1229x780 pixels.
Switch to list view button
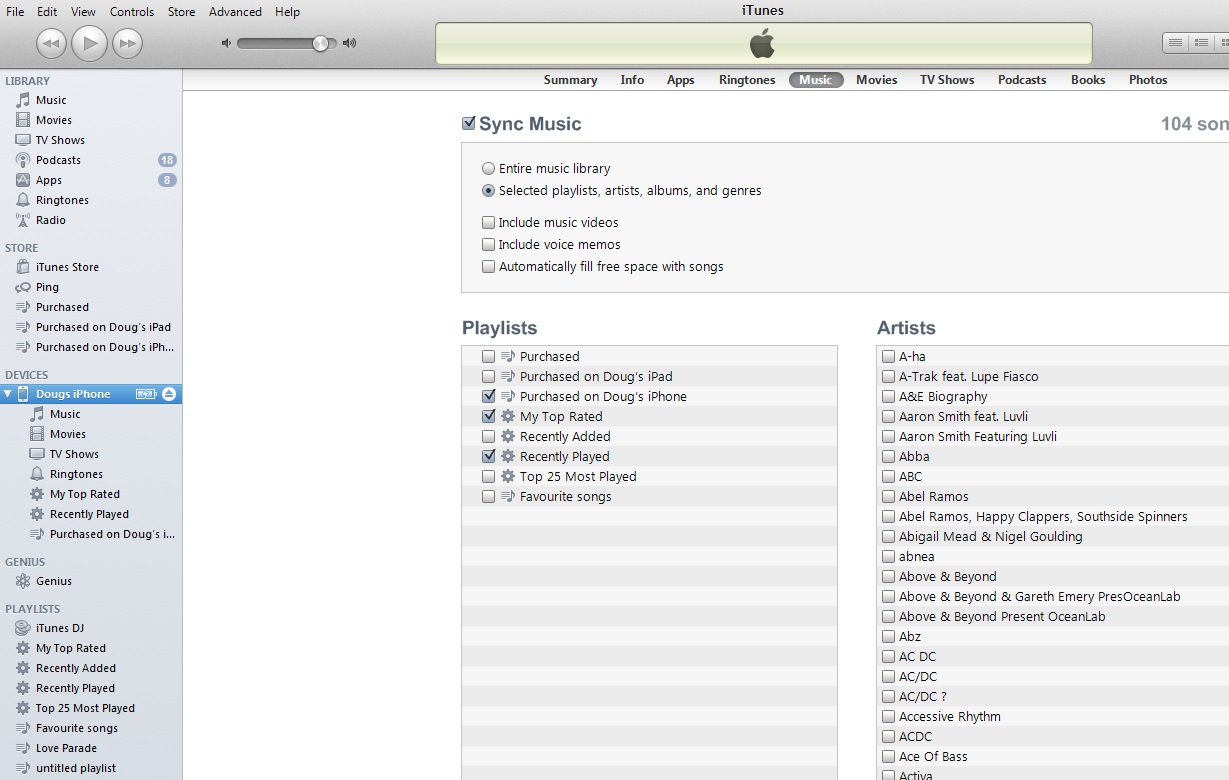pos(1175,43)
